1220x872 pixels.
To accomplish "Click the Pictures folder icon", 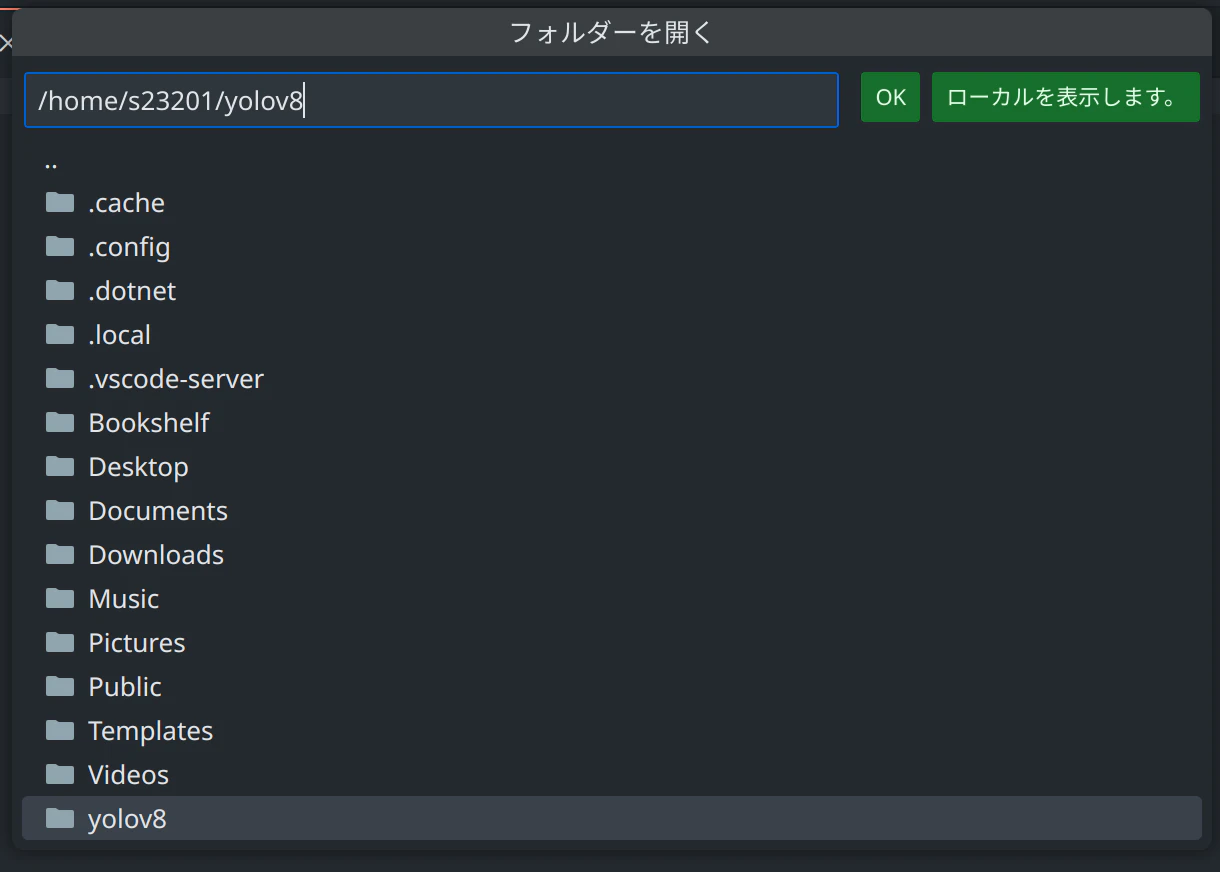I will coord(60,642).
